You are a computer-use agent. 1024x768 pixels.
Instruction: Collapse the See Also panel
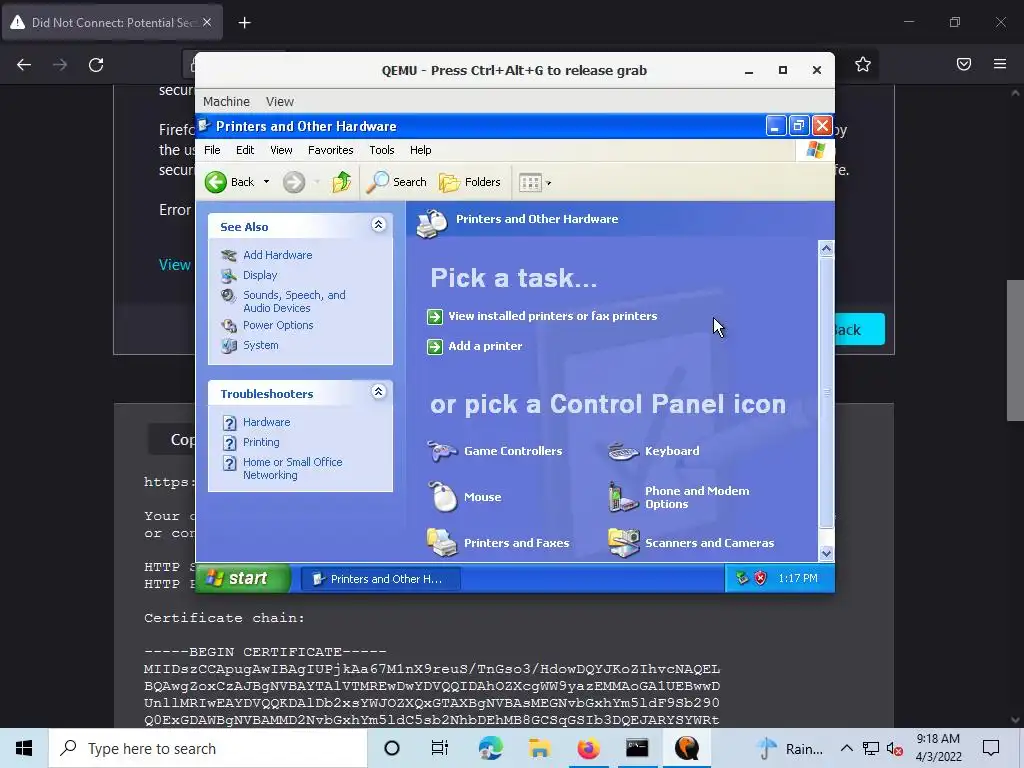(378, 225)
